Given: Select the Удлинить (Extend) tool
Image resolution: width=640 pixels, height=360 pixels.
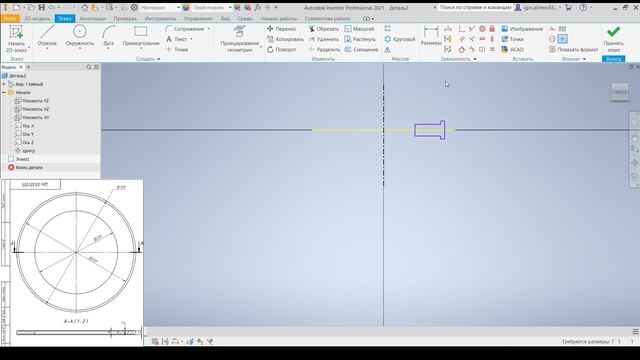Looking at the screenshot, I should coord(324,39).
